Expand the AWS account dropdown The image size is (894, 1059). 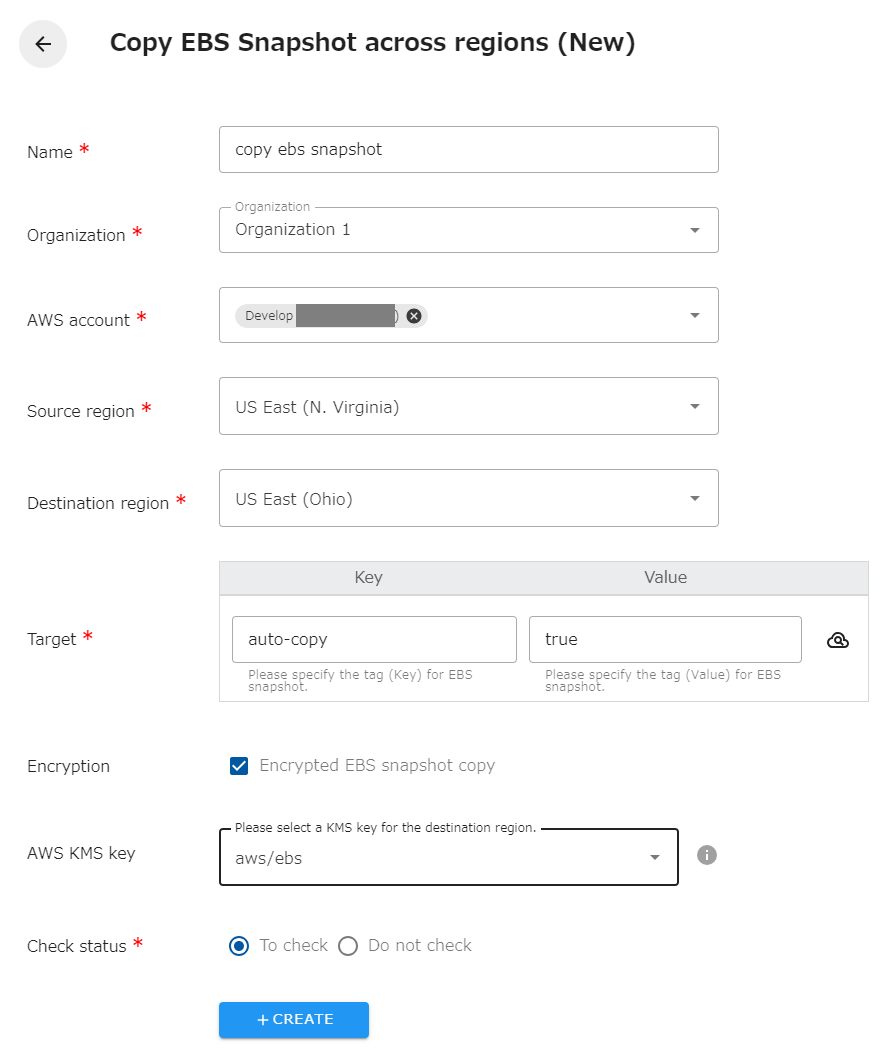(694, 315)
